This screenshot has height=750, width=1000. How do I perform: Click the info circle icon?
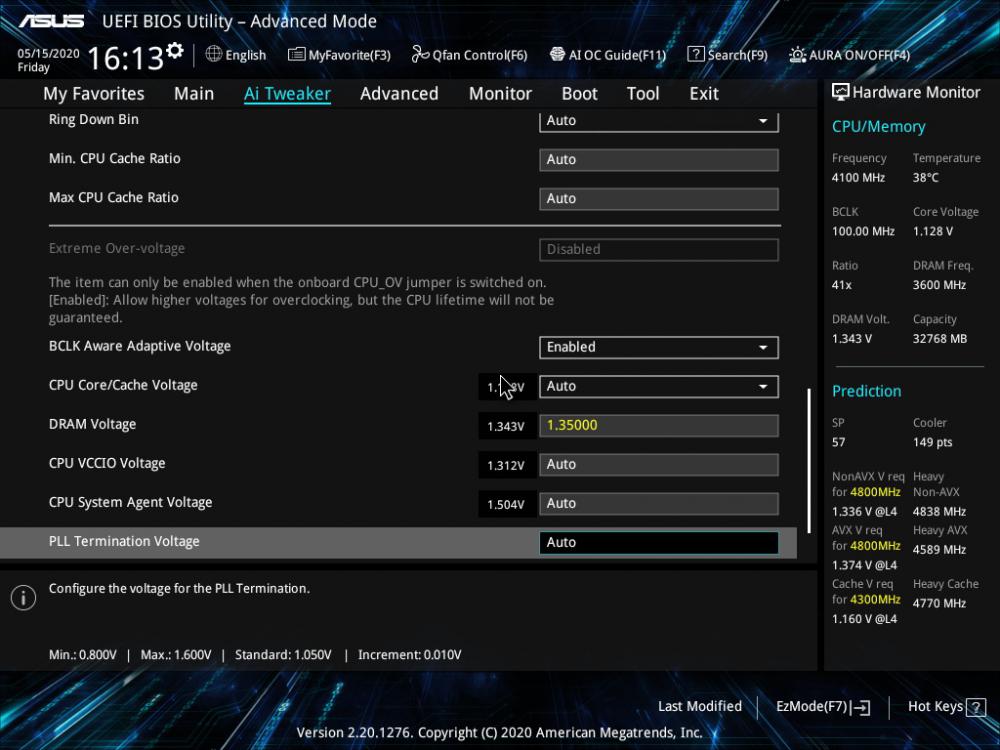click(24, 598)
